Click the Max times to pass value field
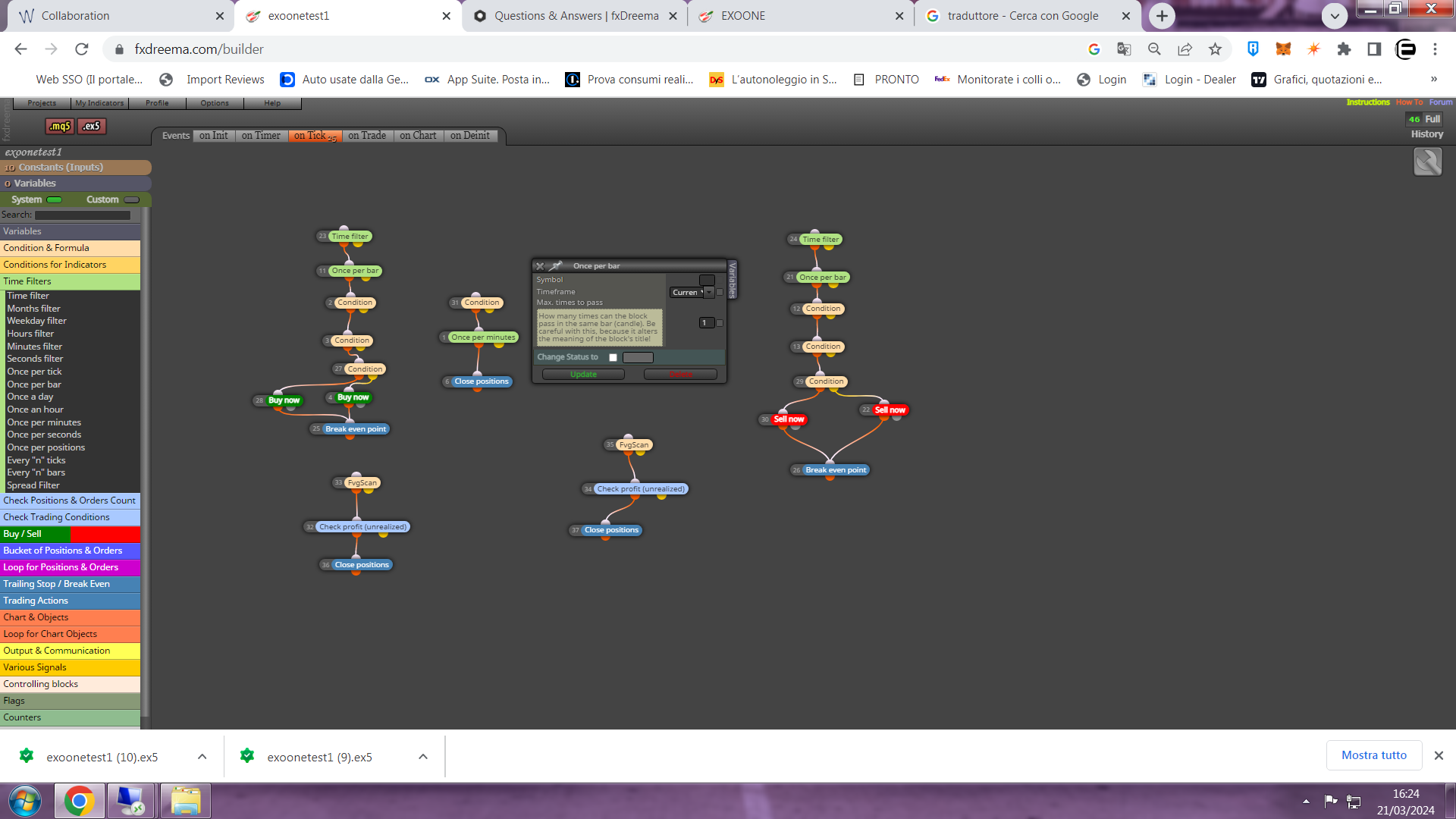 coord(706,323)
